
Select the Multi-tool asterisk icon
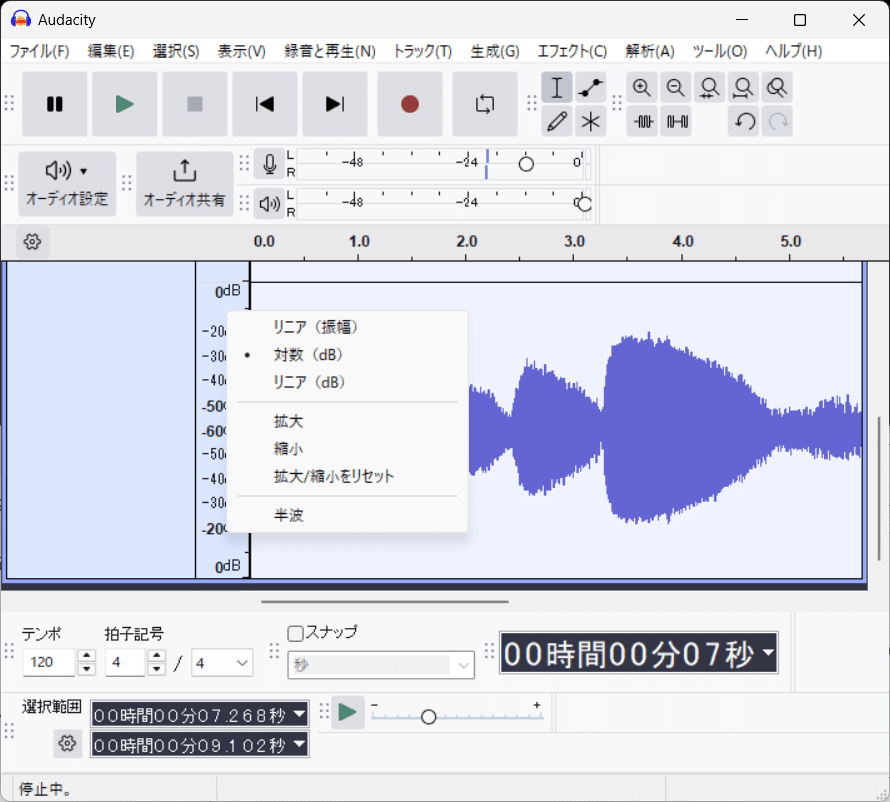tap(590, 121)
